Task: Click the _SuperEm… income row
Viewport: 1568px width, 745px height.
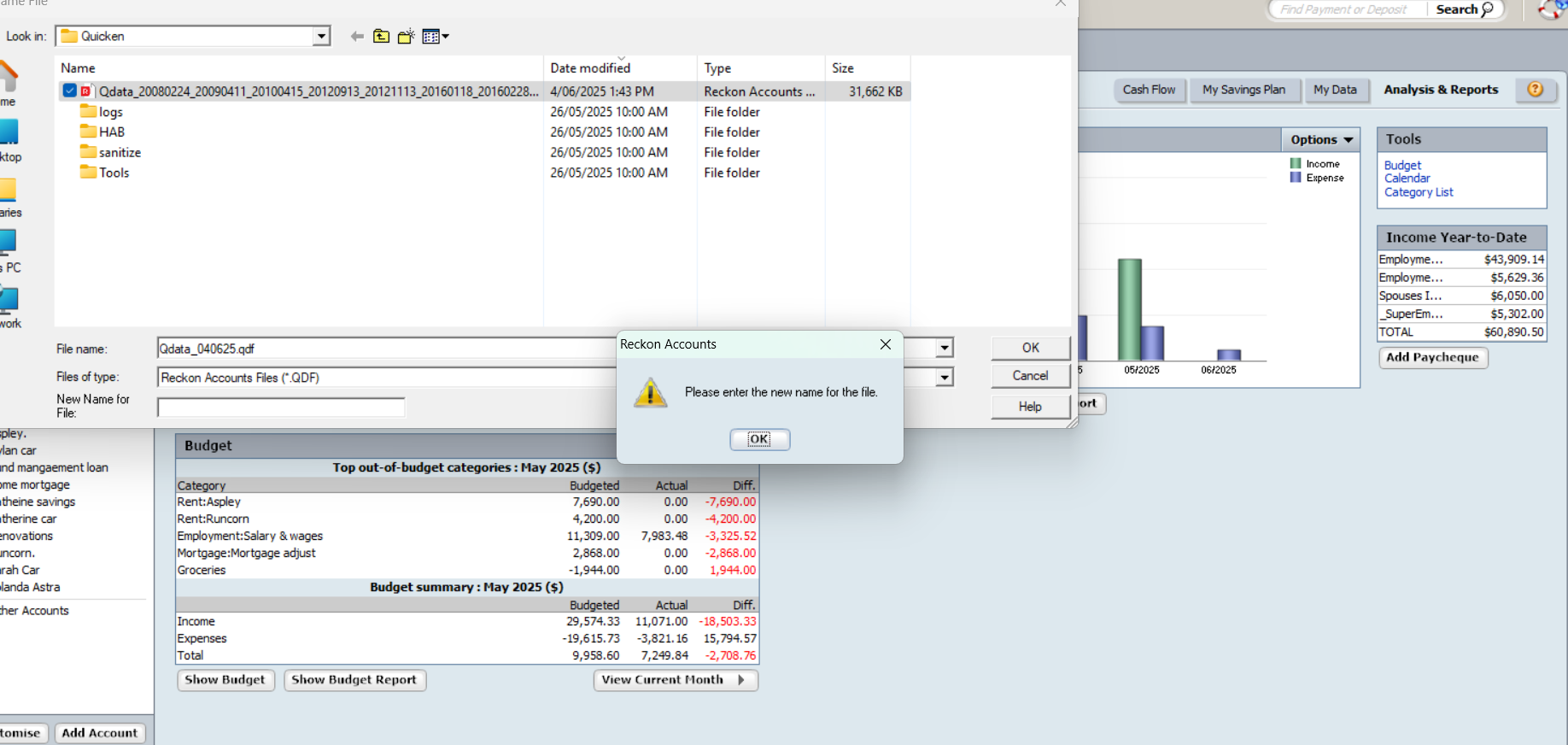Action: point(1461,314)
